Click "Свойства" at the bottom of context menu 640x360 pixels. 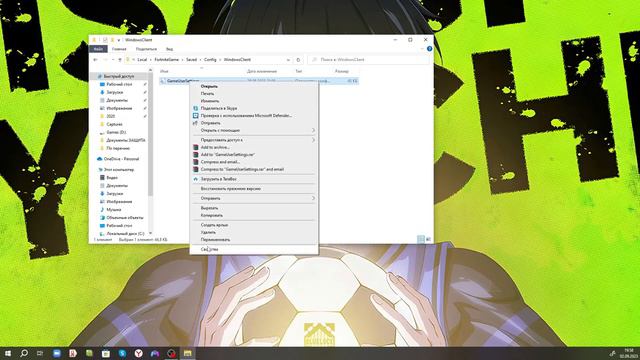209,249
